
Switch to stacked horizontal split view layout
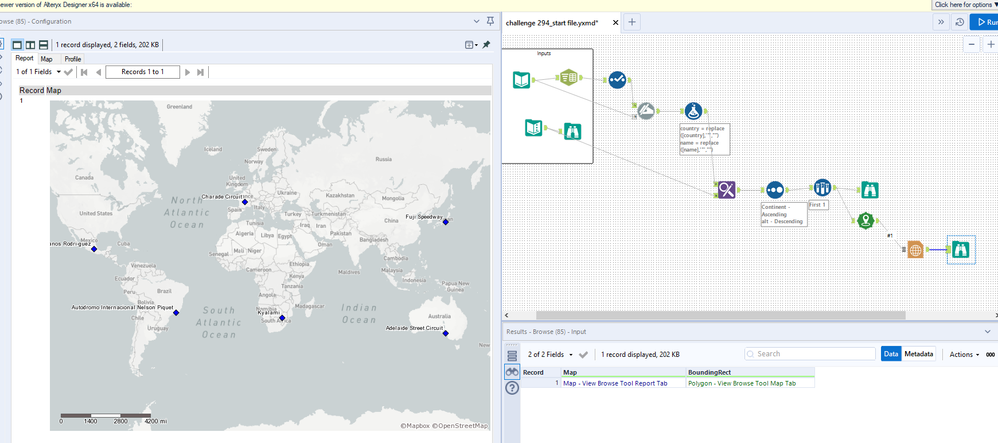coord(43,45)
